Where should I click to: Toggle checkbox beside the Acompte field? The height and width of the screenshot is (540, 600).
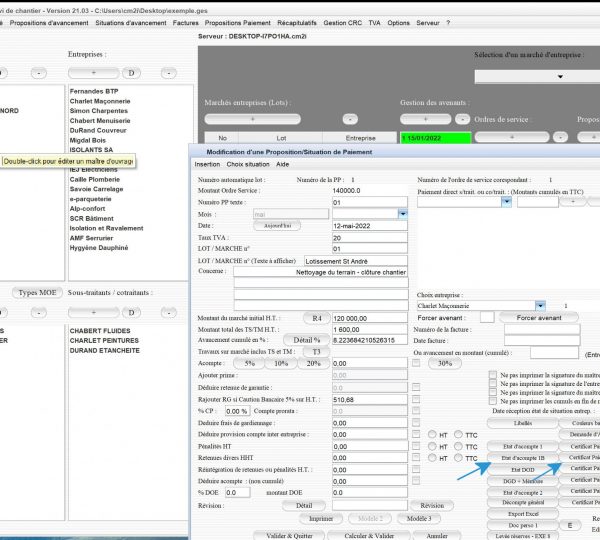(416, 363)
